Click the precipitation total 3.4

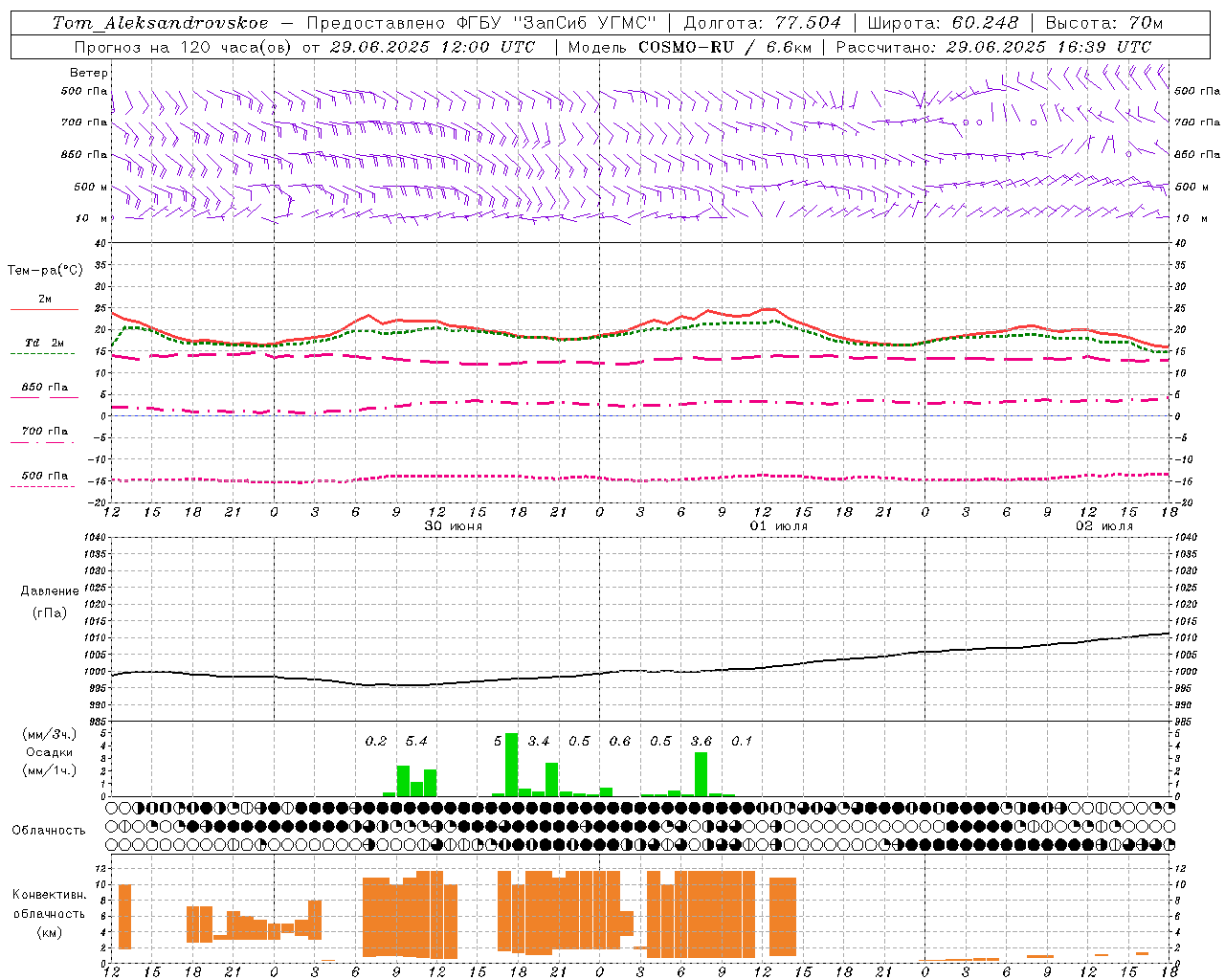click(x=539, y=741)
